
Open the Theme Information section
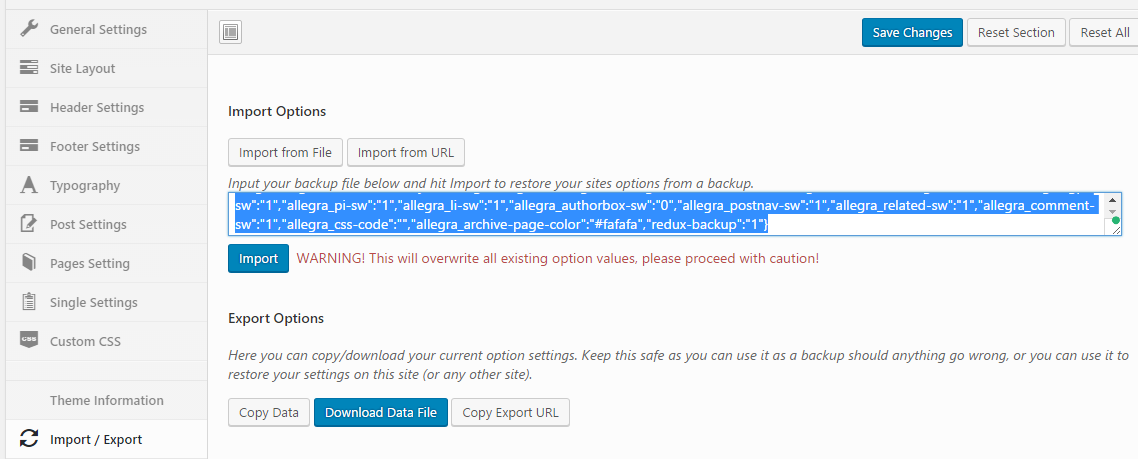106,400
